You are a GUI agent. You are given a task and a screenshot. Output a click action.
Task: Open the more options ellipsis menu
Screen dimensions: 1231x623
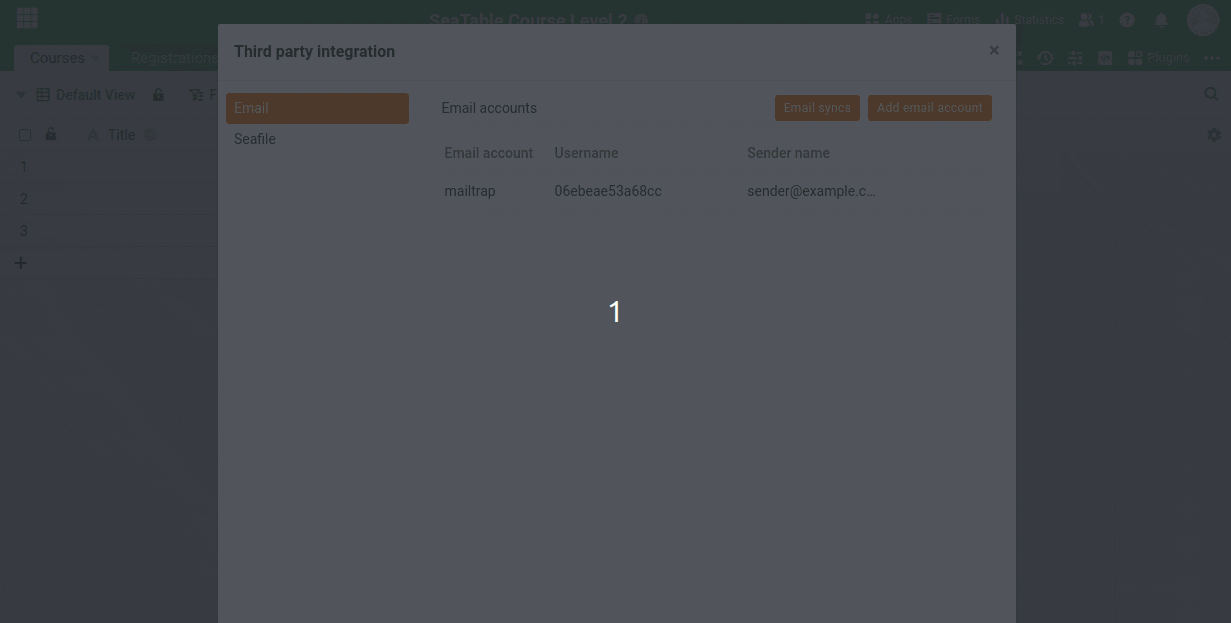[x=1212, y=58]
